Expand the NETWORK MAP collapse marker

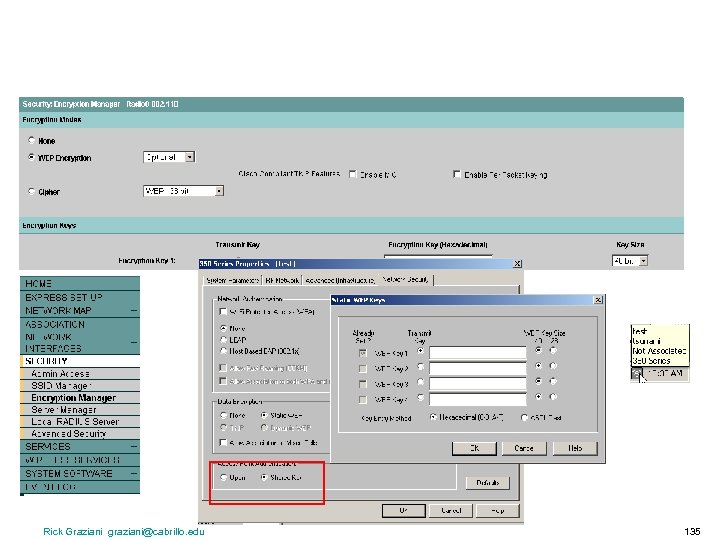pos(134,311)
